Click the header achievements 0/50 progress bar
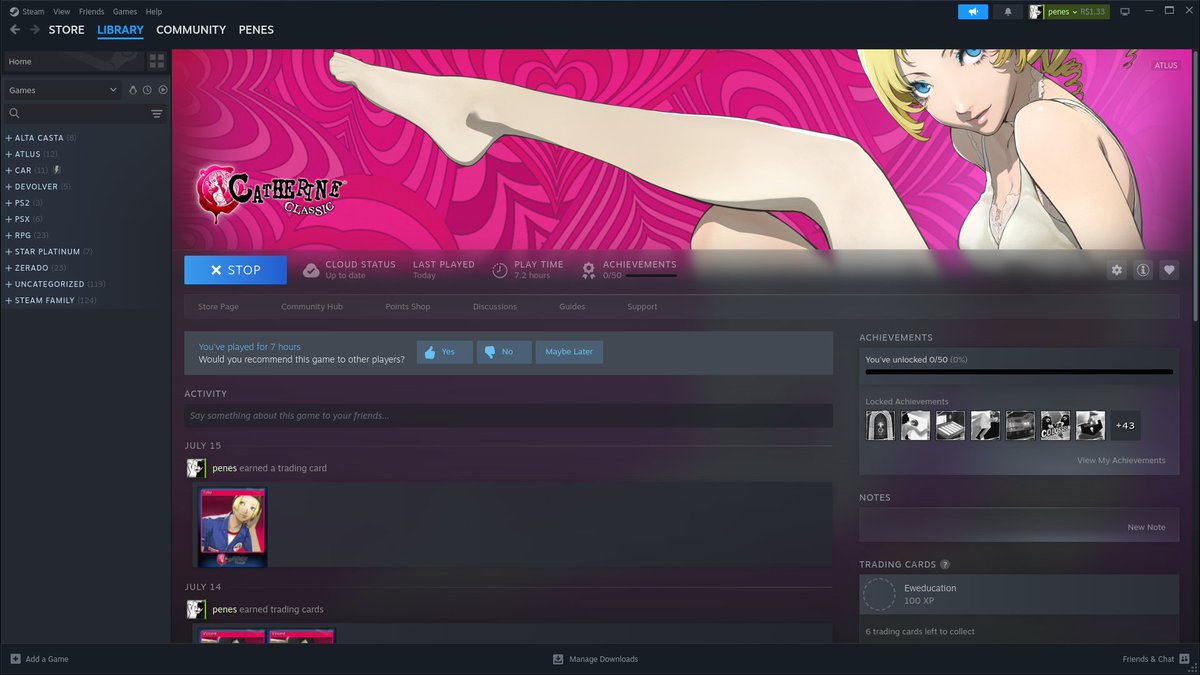Image resolution: width=1200 pixels, height=675 pixels. [x=650, y=275]
